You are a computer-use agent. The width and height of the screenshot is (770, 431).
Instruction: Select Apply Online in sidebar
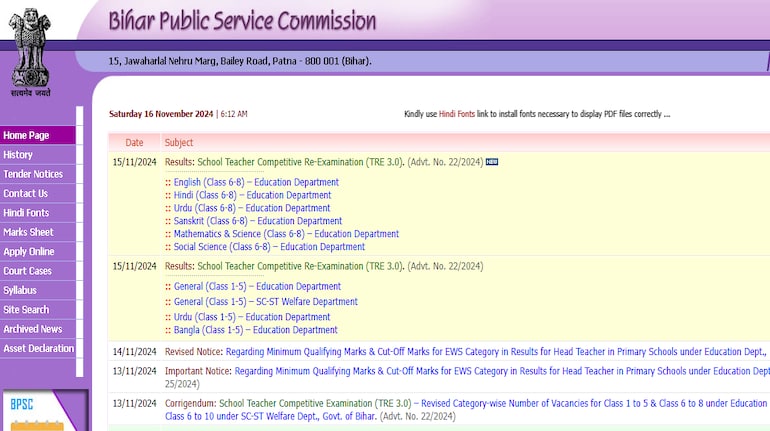38,251
